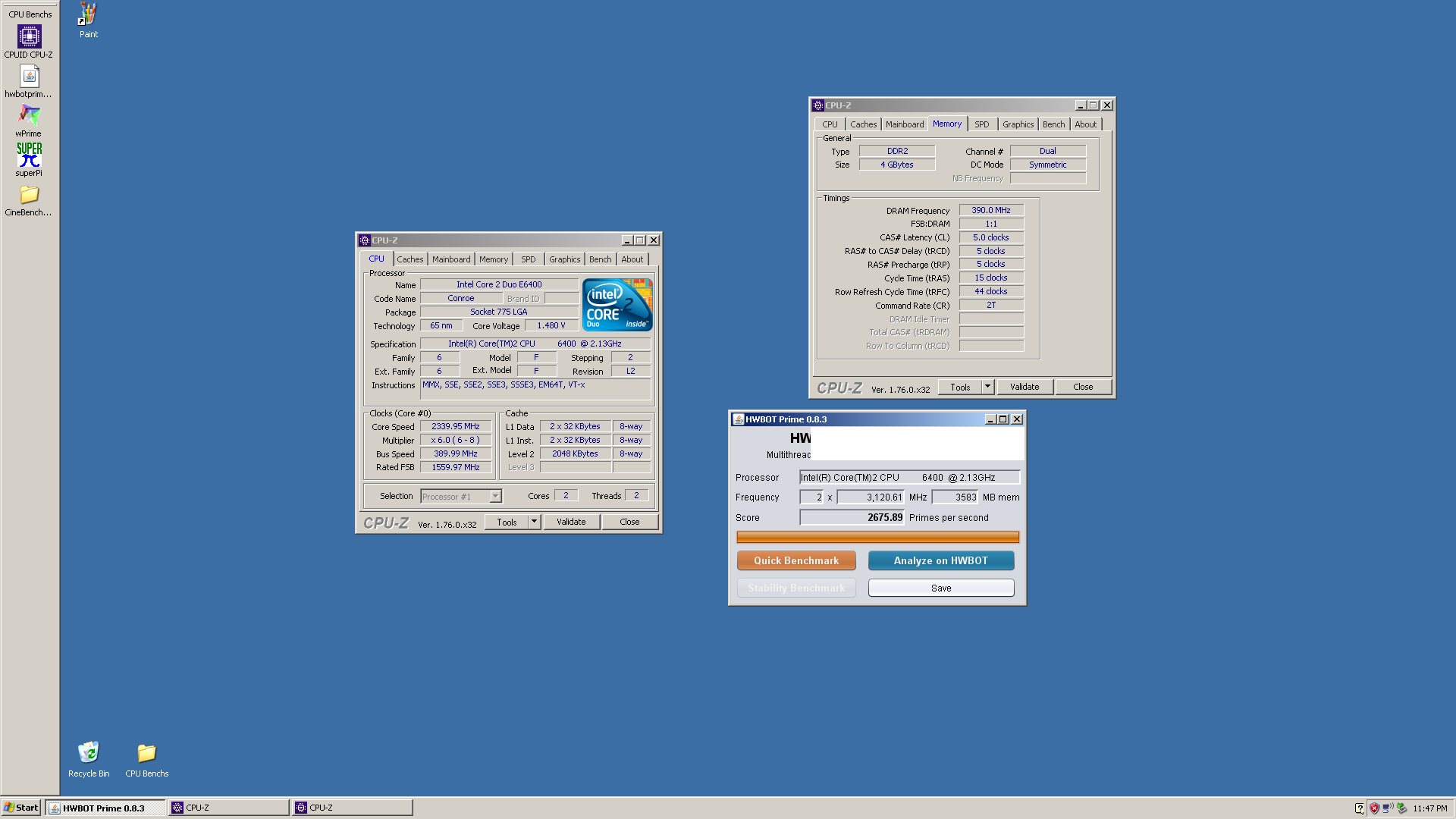Click Save in HWBOT Prime
This screenshot has height=819, width=1456.
point(941,588)
